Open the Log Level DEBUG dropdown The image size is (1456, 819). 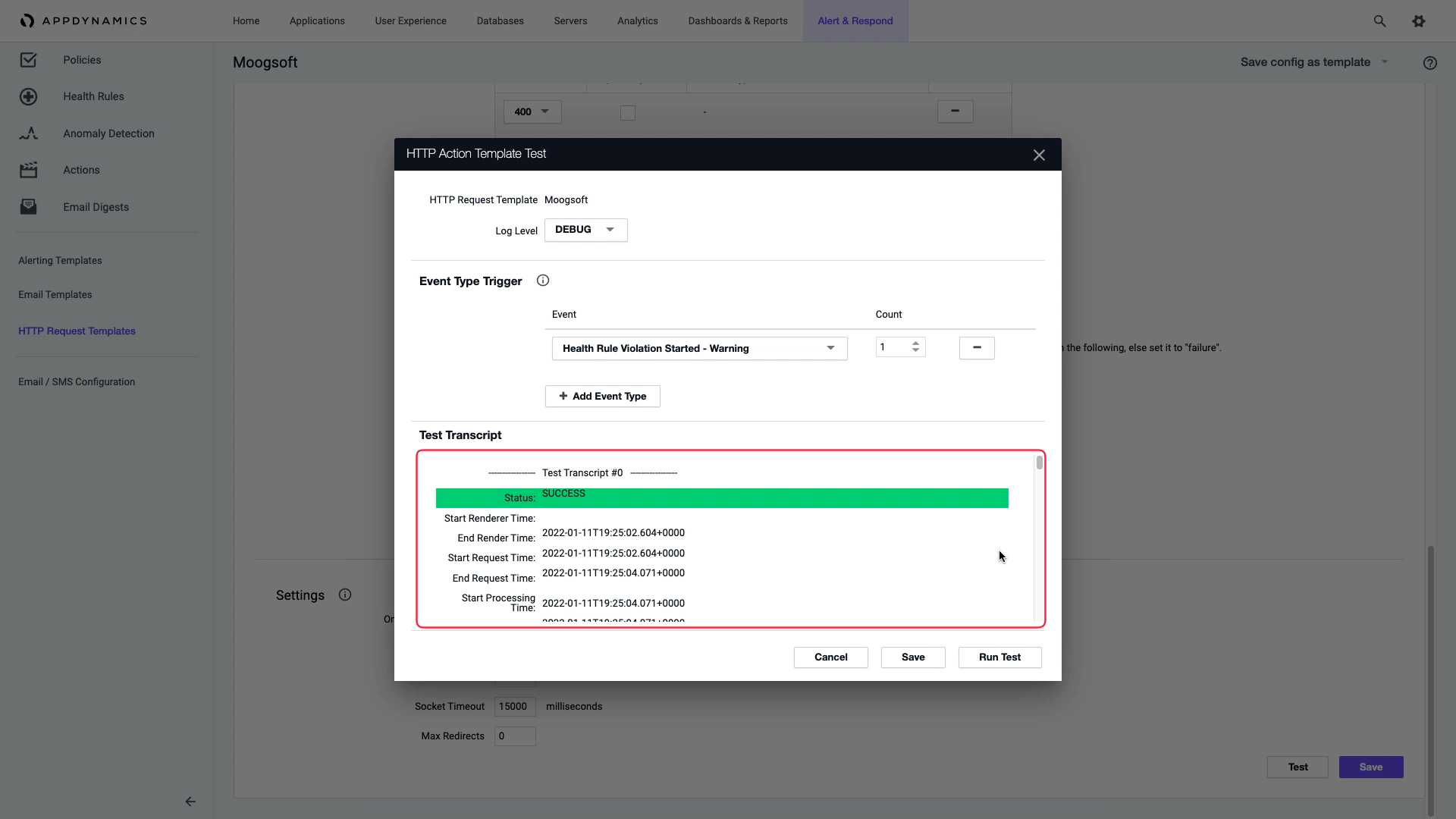click(586, 230)
